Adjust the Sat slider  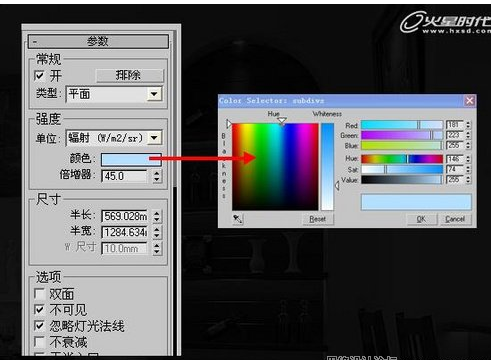402,169
